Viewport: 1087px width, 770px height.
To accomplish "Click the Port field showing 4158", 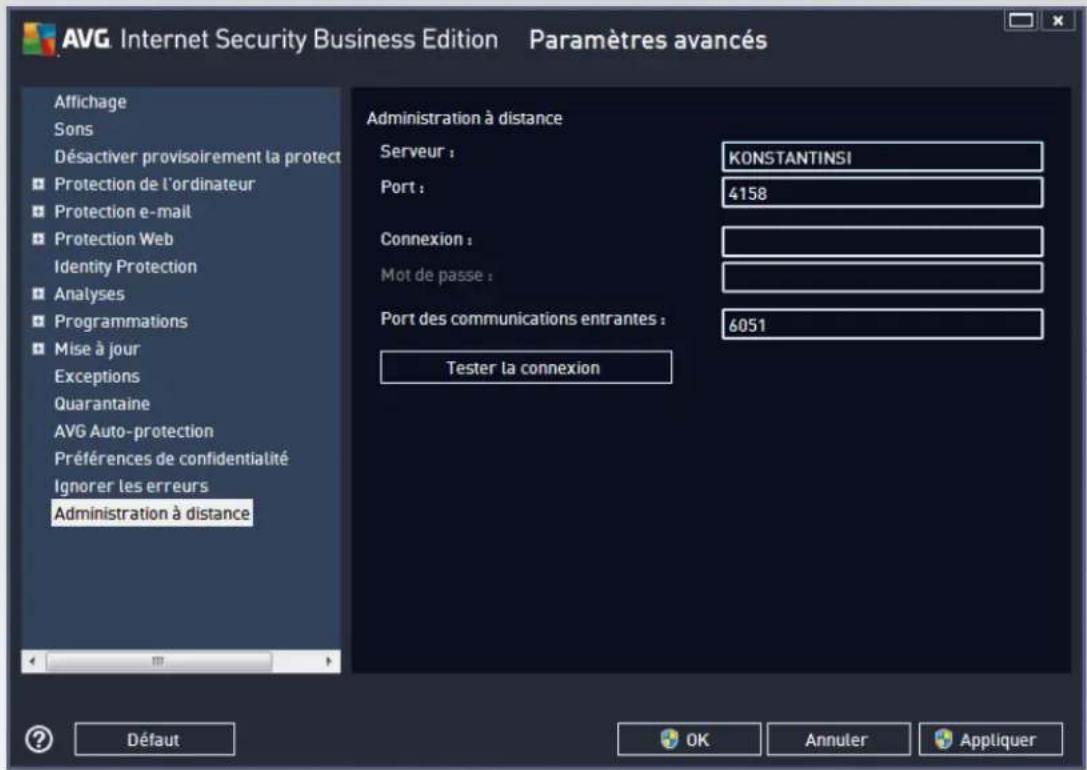I will point(882,193).
